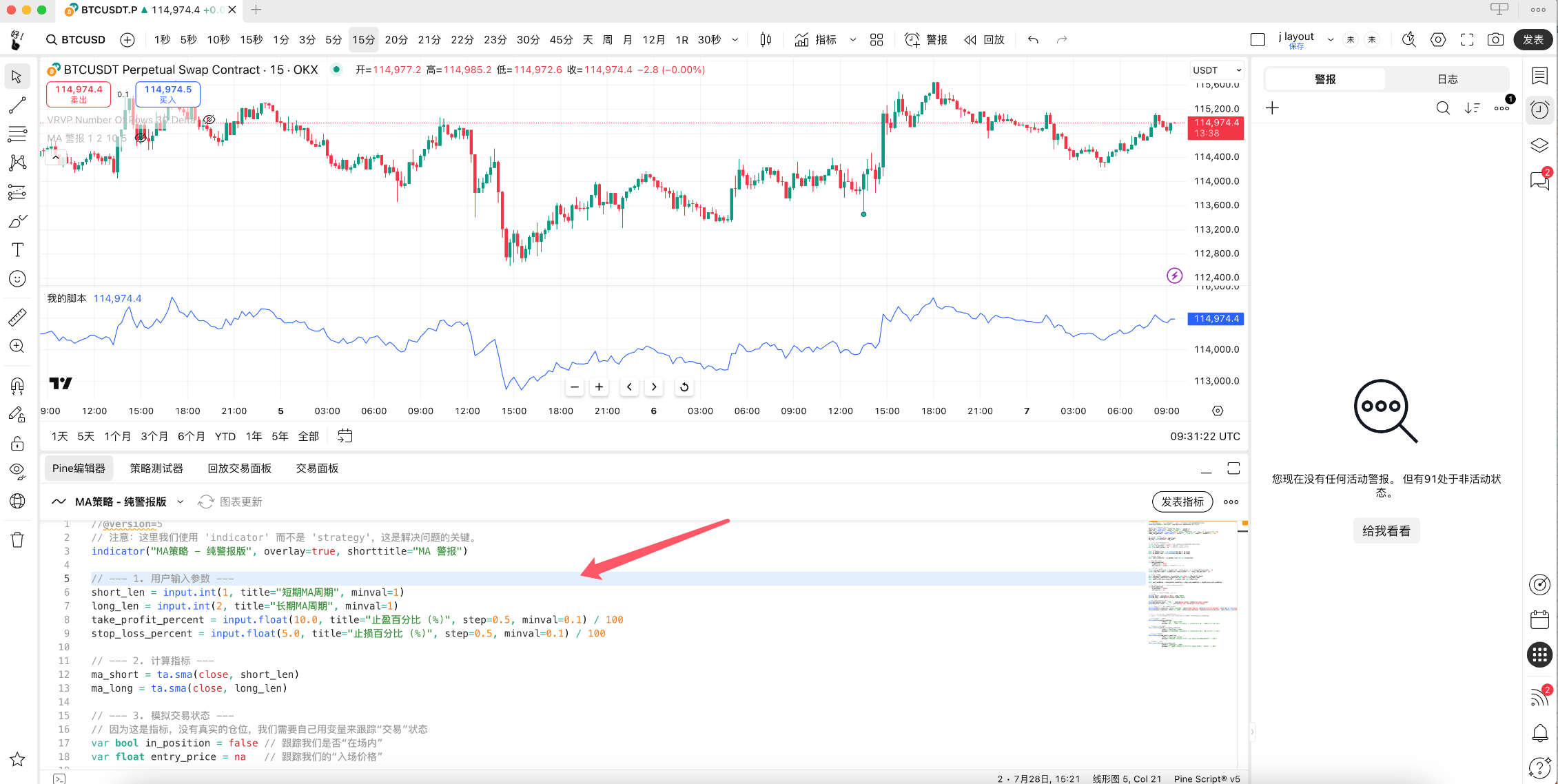The image size is (1558, 784).
Task: Expand the timeframe list dropdown arrow
Action: (735, 40)
